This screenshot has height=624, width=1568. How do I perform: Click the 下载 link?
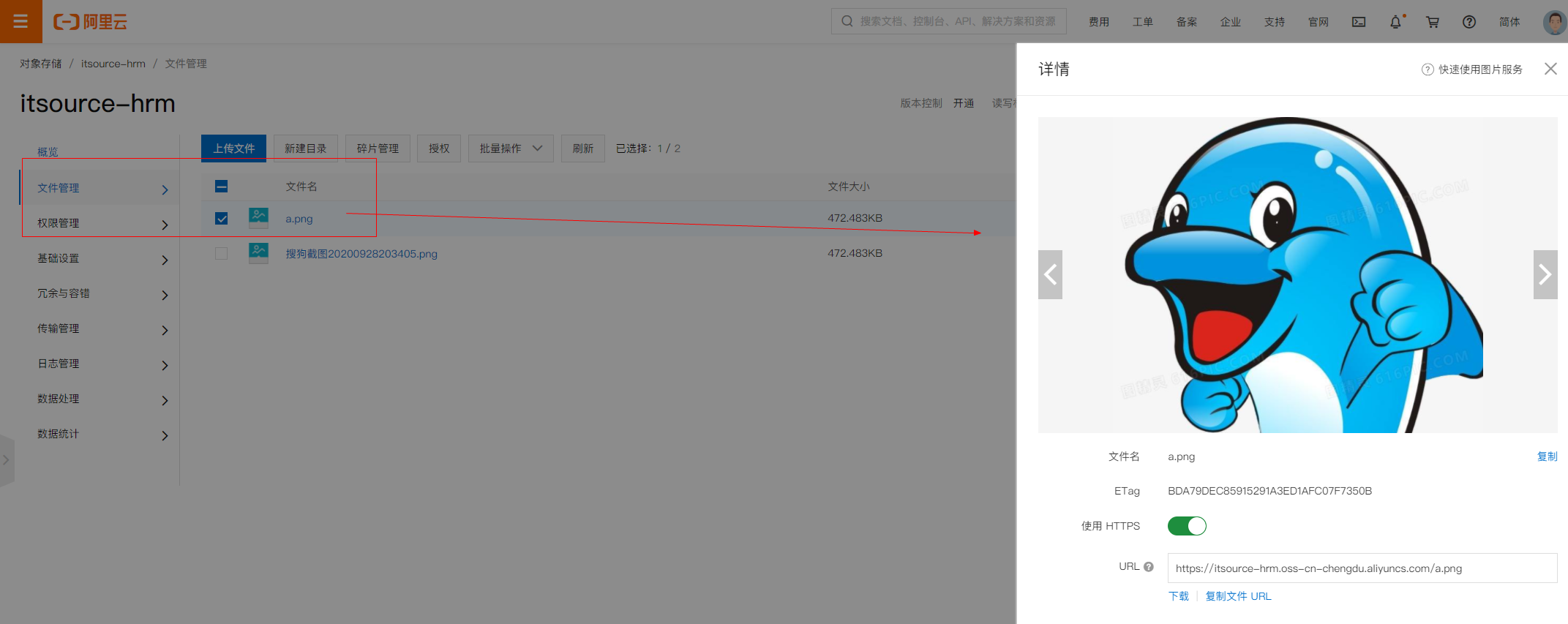click(x=1179, y=596)
